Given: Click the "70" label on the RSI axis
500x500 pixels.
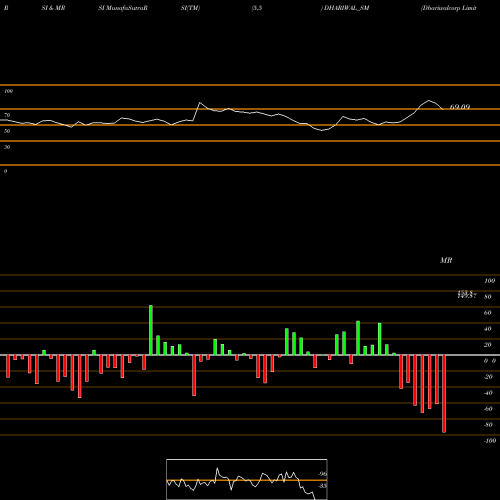Looking at the screenshot, I should pyautogui.click(x=7, y=115).
